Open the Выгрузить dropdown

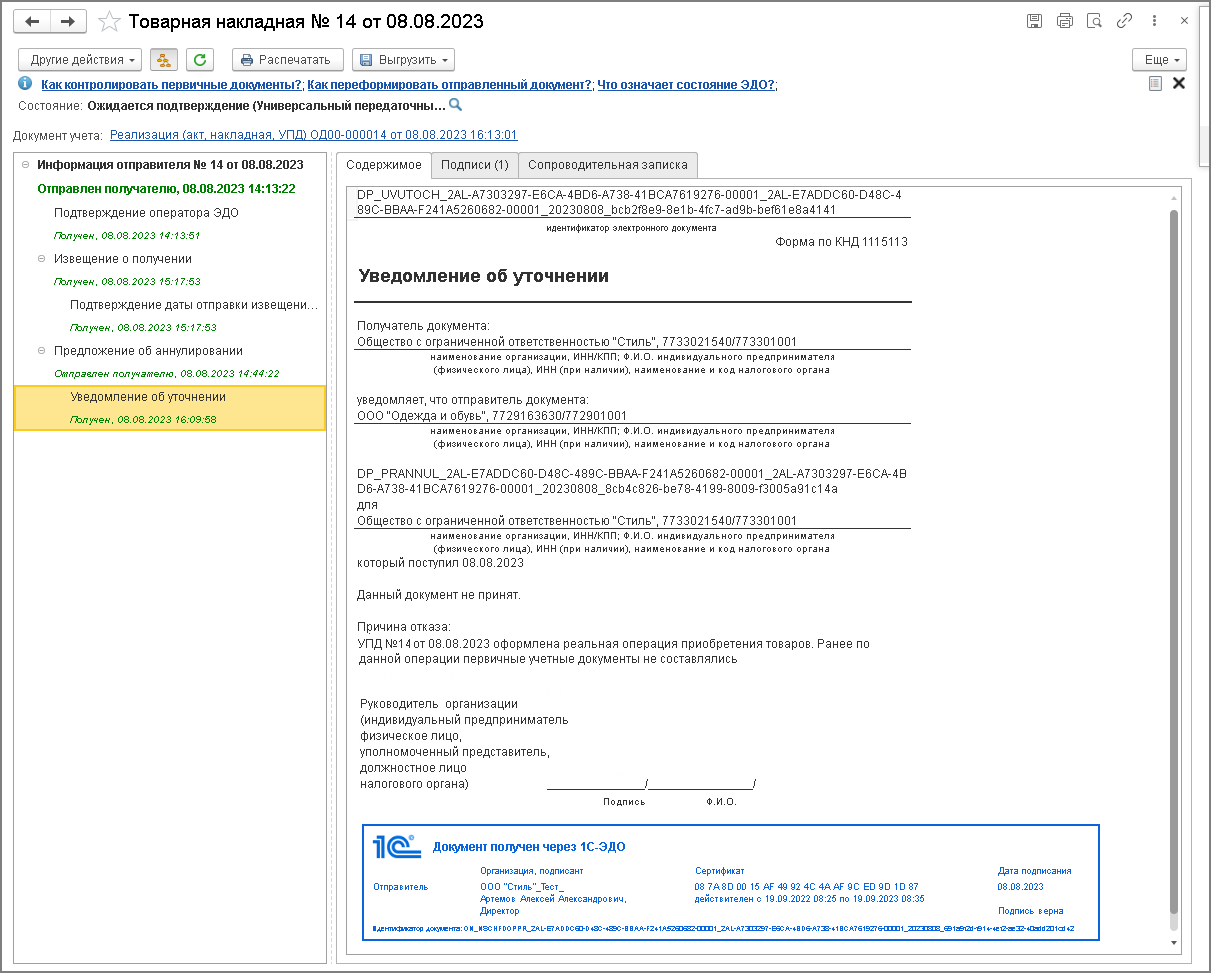(404, 60)
